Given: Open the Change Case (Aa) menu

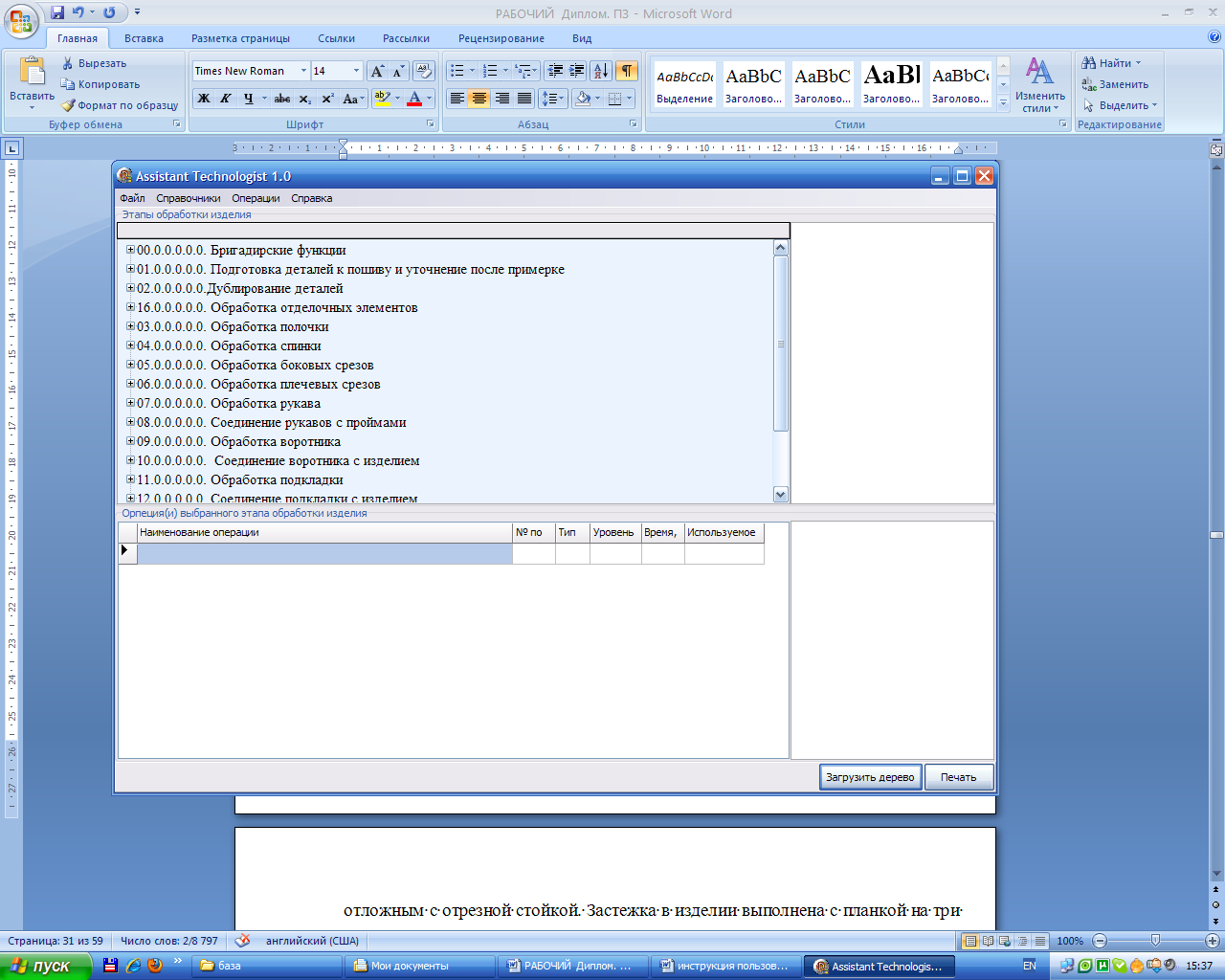Looking at the screenshot, I should coord(352,99).
